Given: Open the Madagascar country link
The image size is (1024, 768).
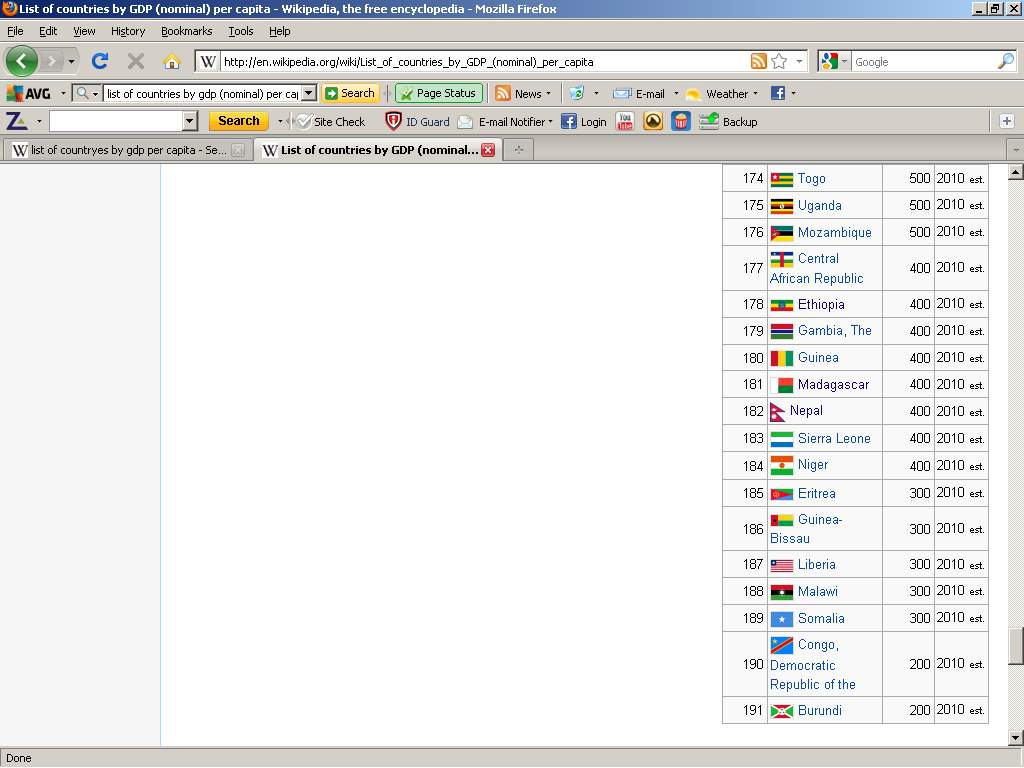Looking at the screenshot, I should tap(833, 384).
